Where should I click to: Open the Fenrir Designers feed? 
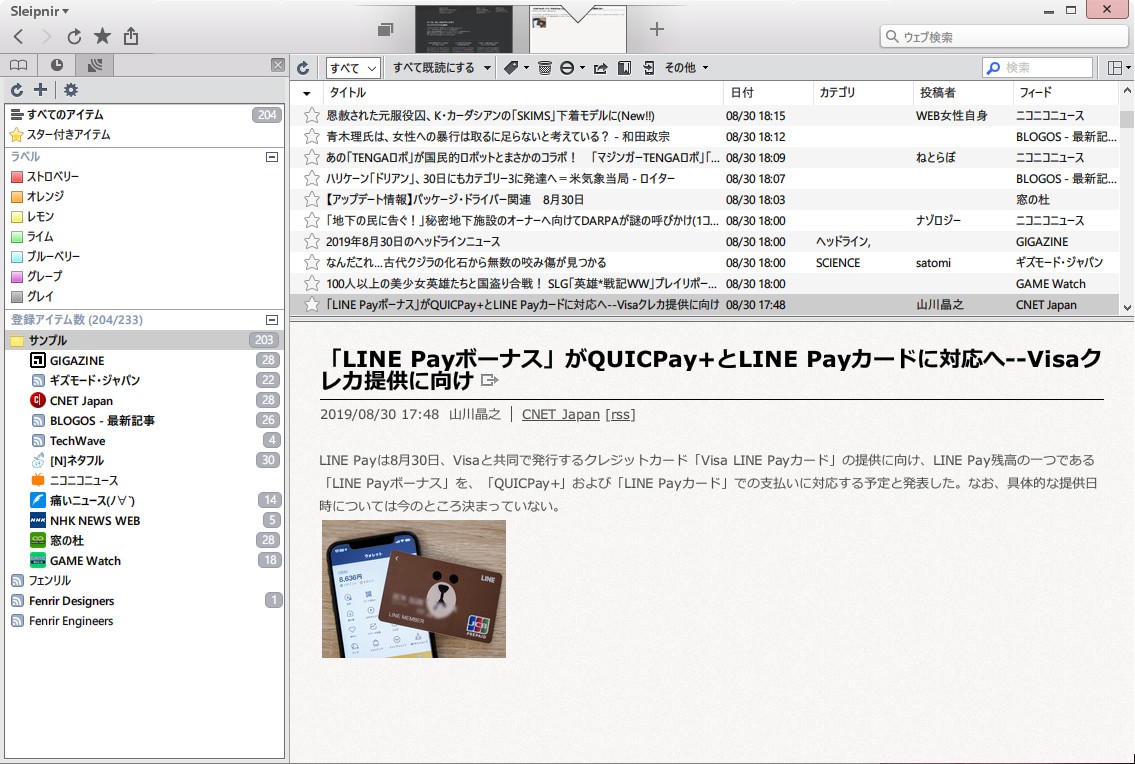[145, 601]
